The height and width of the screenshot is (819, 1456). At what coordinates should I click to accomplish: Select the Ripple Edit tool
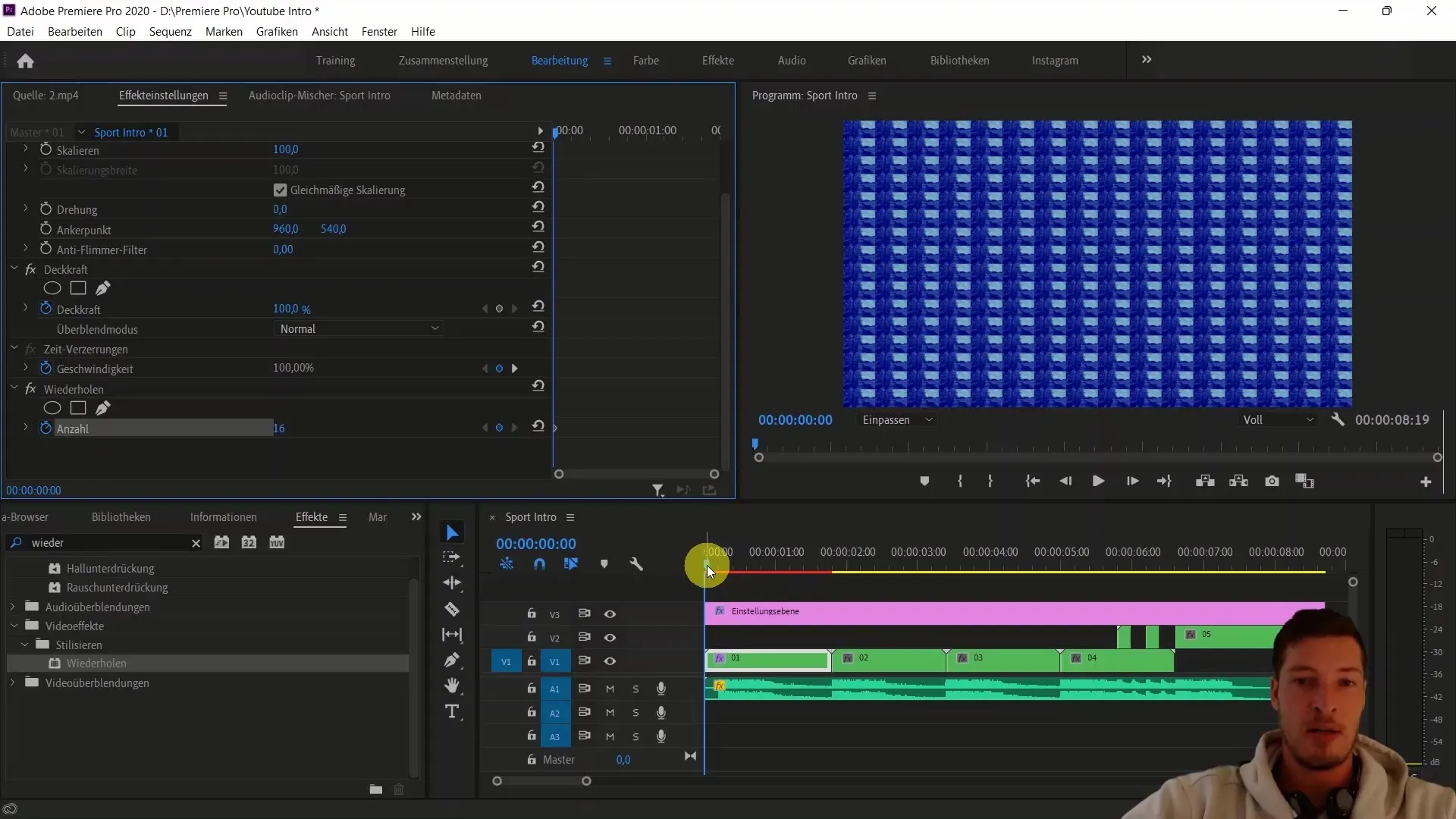point(452,582)
